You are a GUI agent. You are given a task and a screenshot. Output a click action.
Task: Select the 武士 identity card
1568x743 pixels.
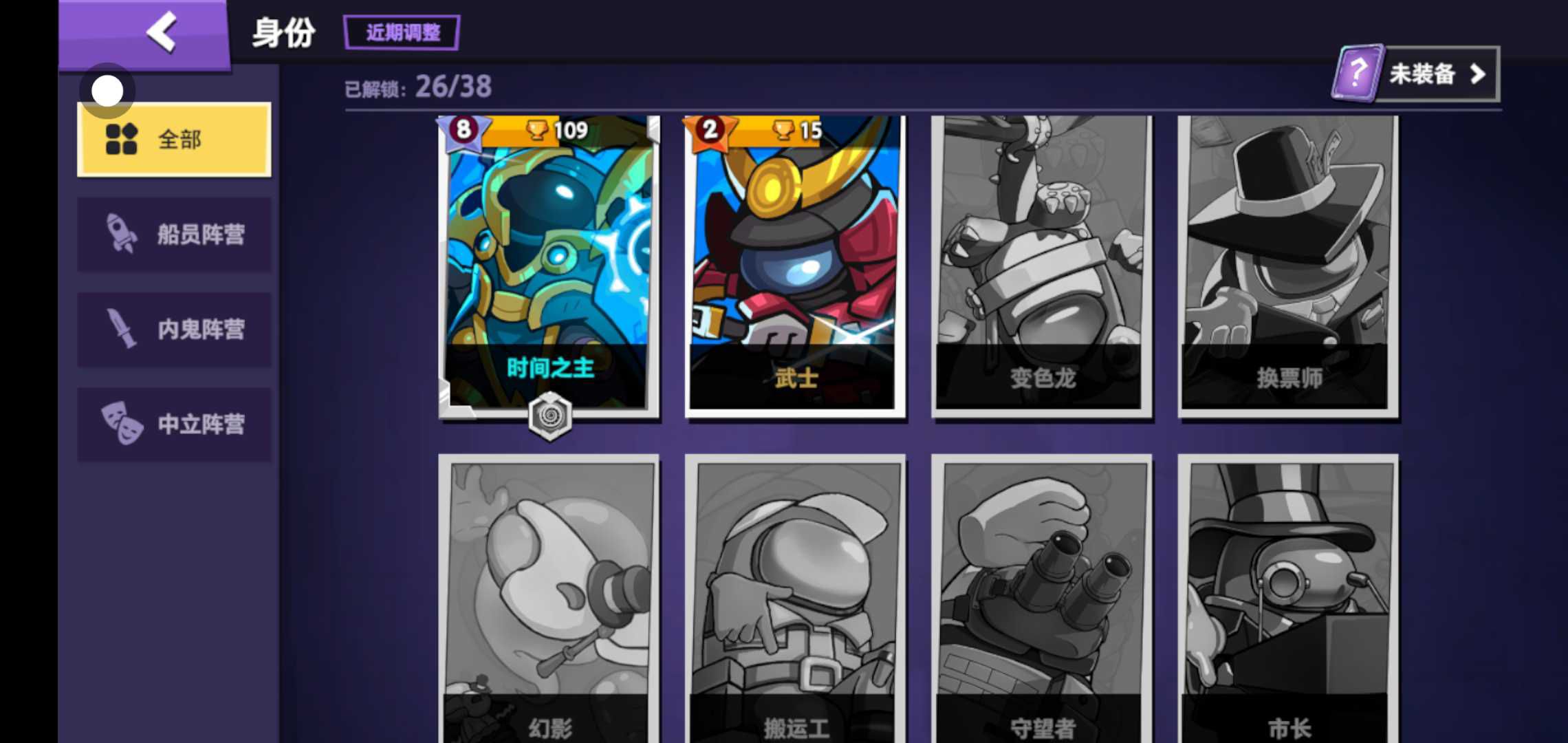point(795,267)
